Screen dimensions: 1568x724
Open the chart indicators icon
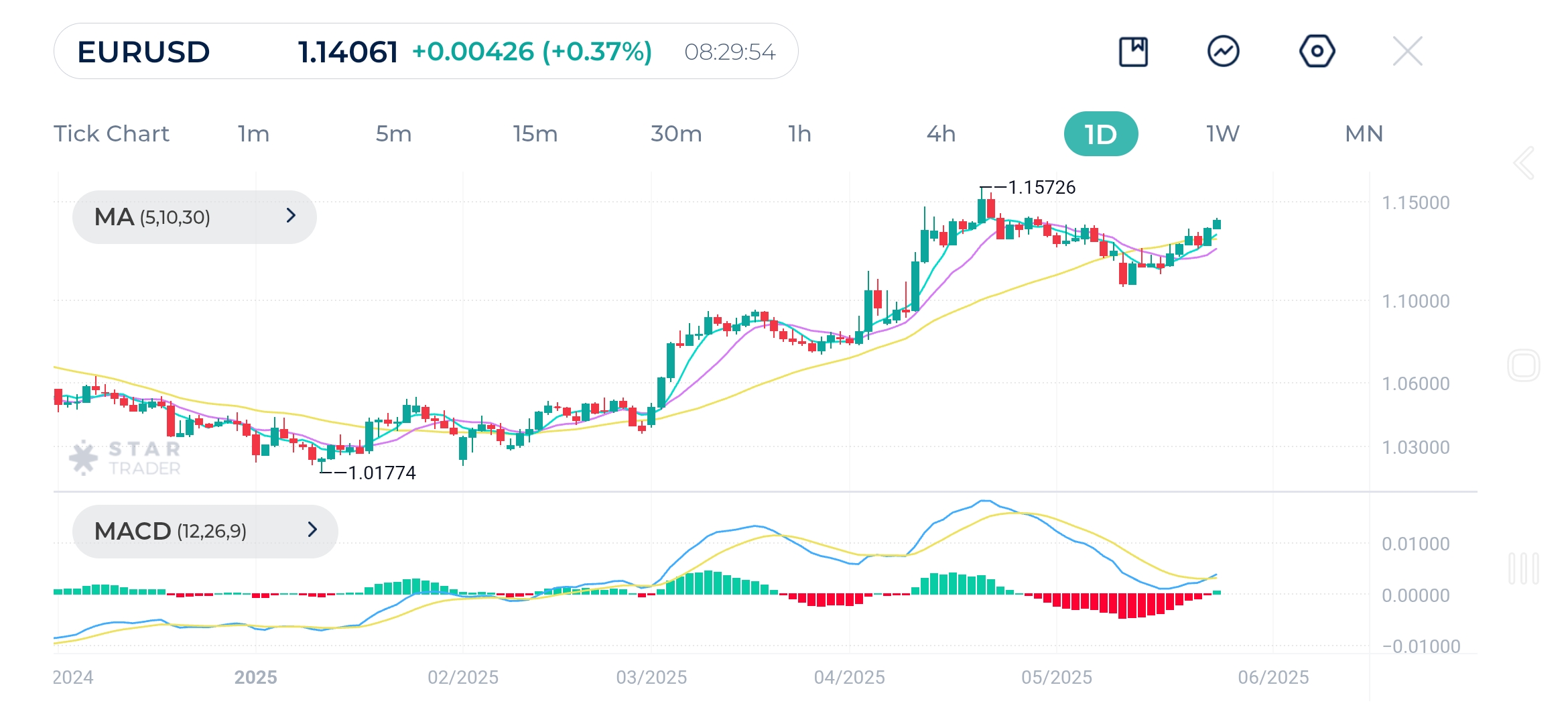point(1223,52)
